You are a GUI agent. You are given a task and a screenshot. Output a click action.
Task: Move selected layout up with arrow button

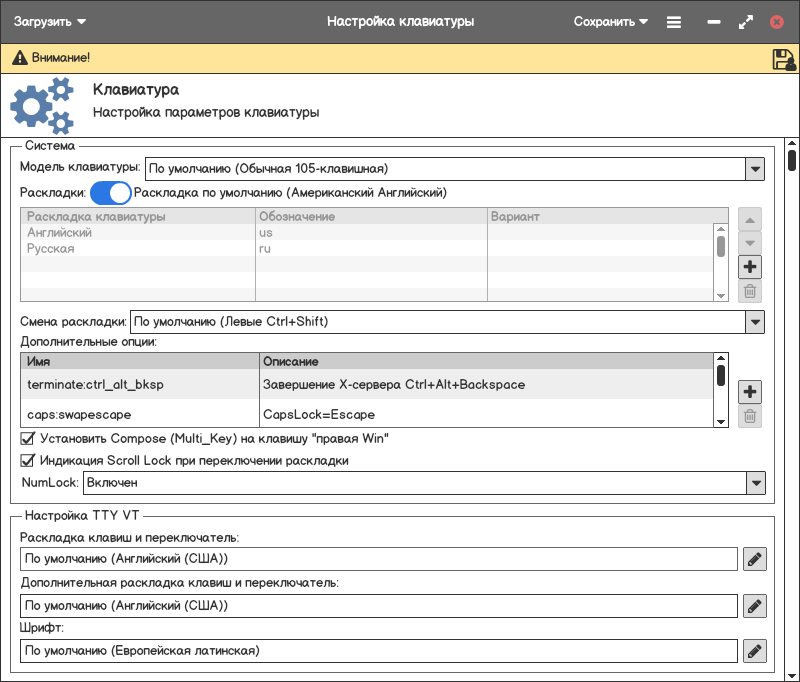click(x=750, y=219)
